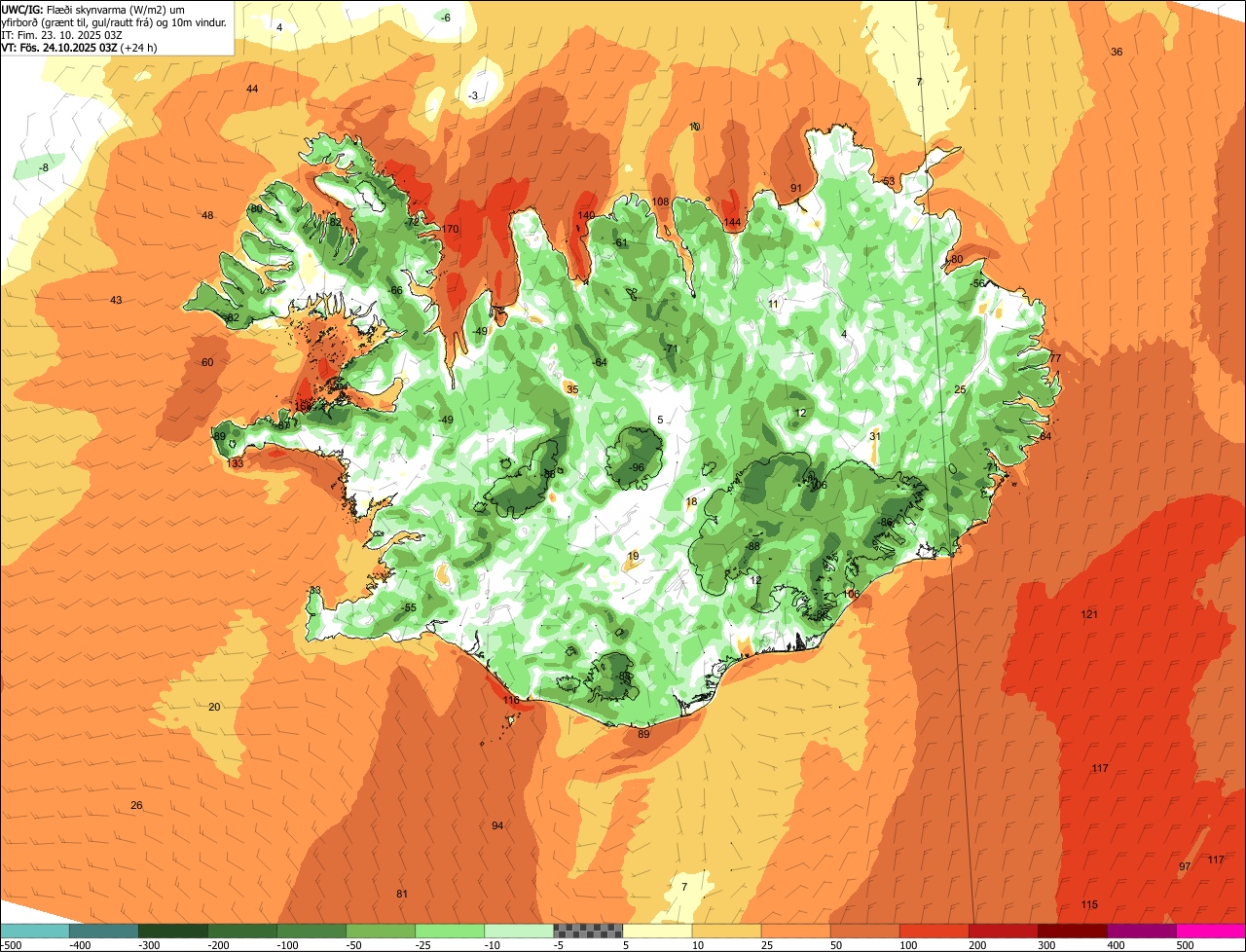Click the map value 60 in the western ocean
Image resolution: width=1246 pixels, height=952 pixels.
pyautogui.click(x=207, y=363)
